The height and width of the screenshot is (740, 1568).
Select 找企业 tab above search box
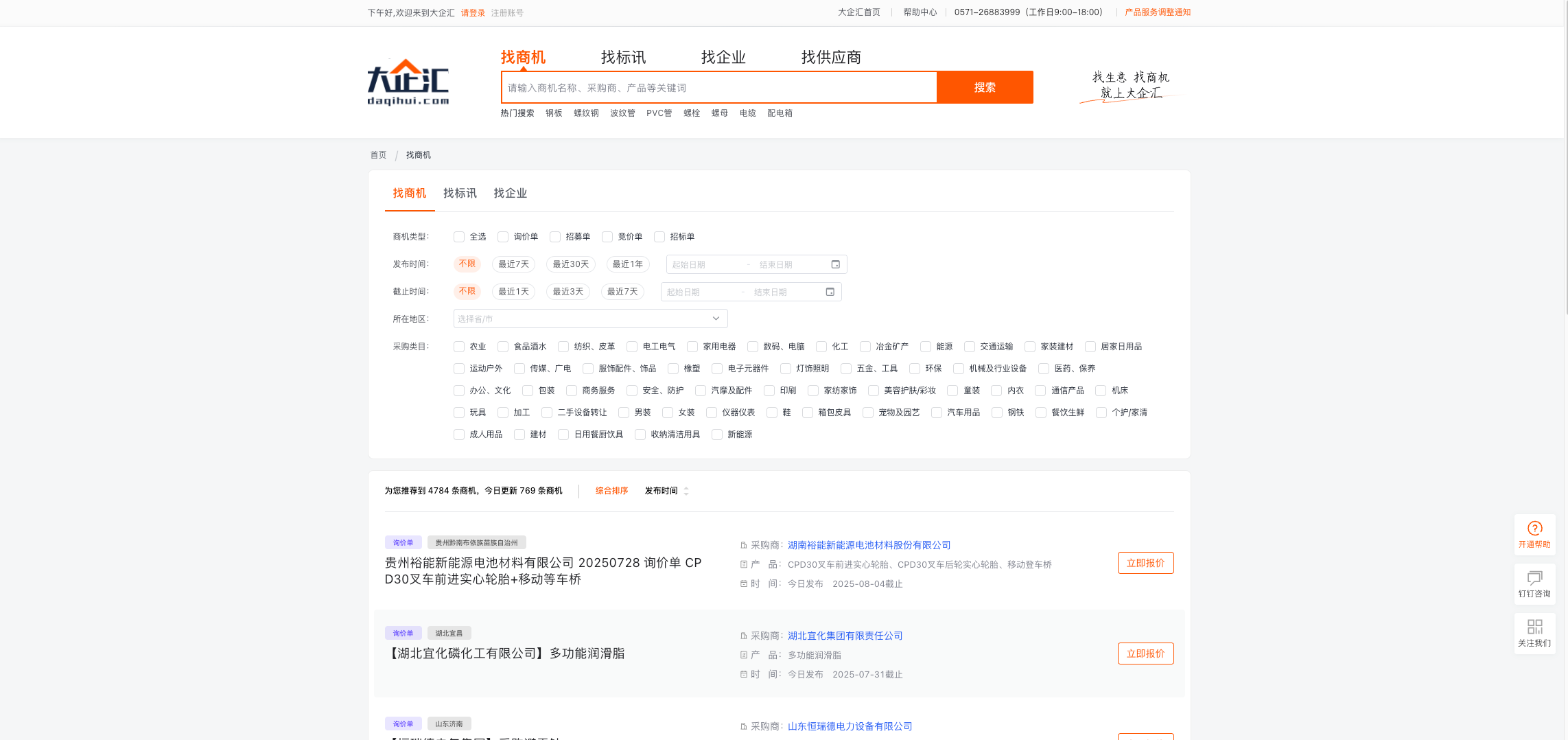pyautogui.click(x=723, y=57)
